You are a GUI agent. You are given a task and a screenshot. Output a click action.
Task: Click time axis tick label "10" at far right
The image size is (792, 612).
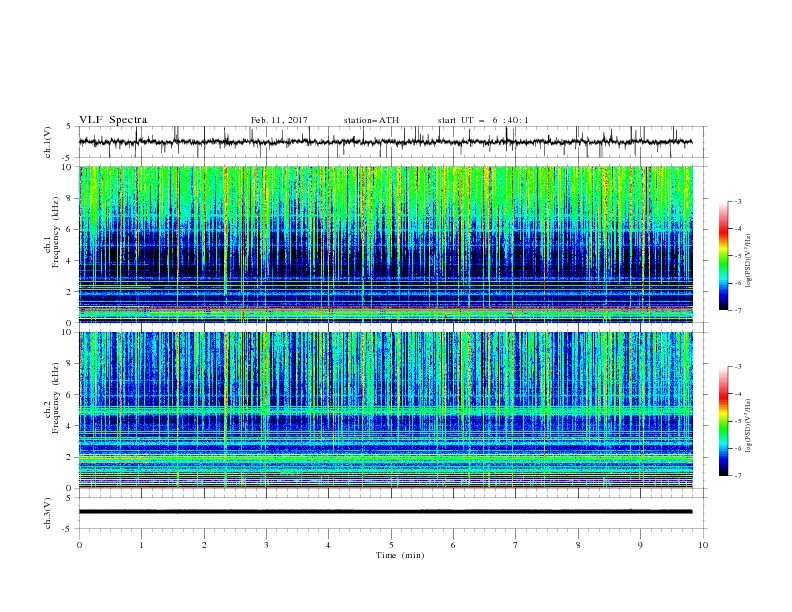[x=703, y=545]
